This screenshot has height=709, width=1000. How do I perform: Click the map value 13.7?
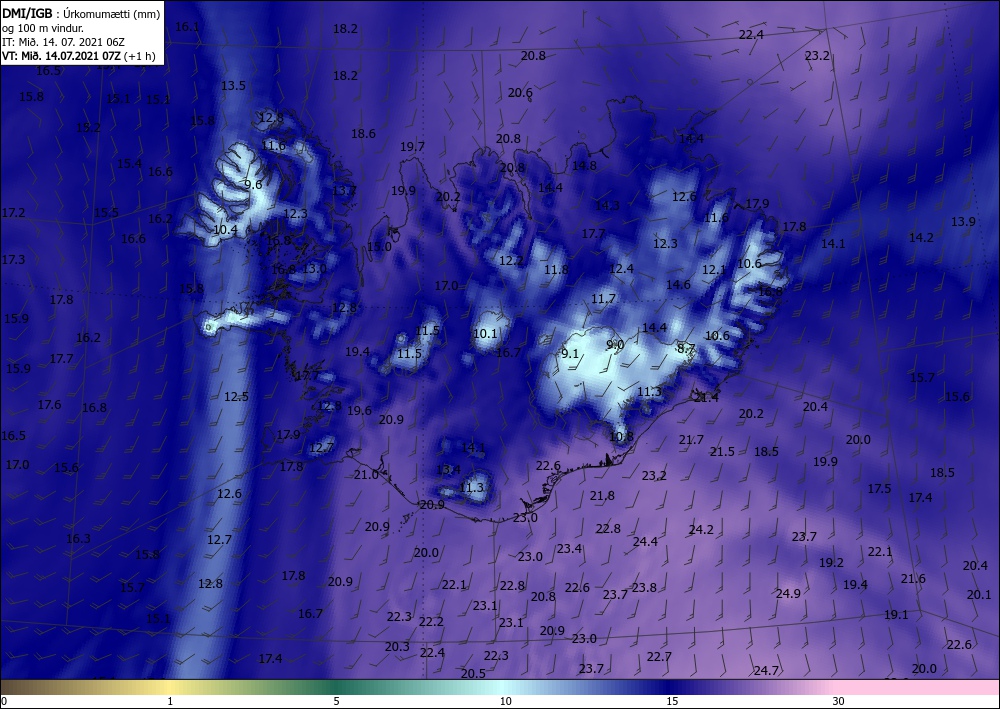(x=344, y=190)
